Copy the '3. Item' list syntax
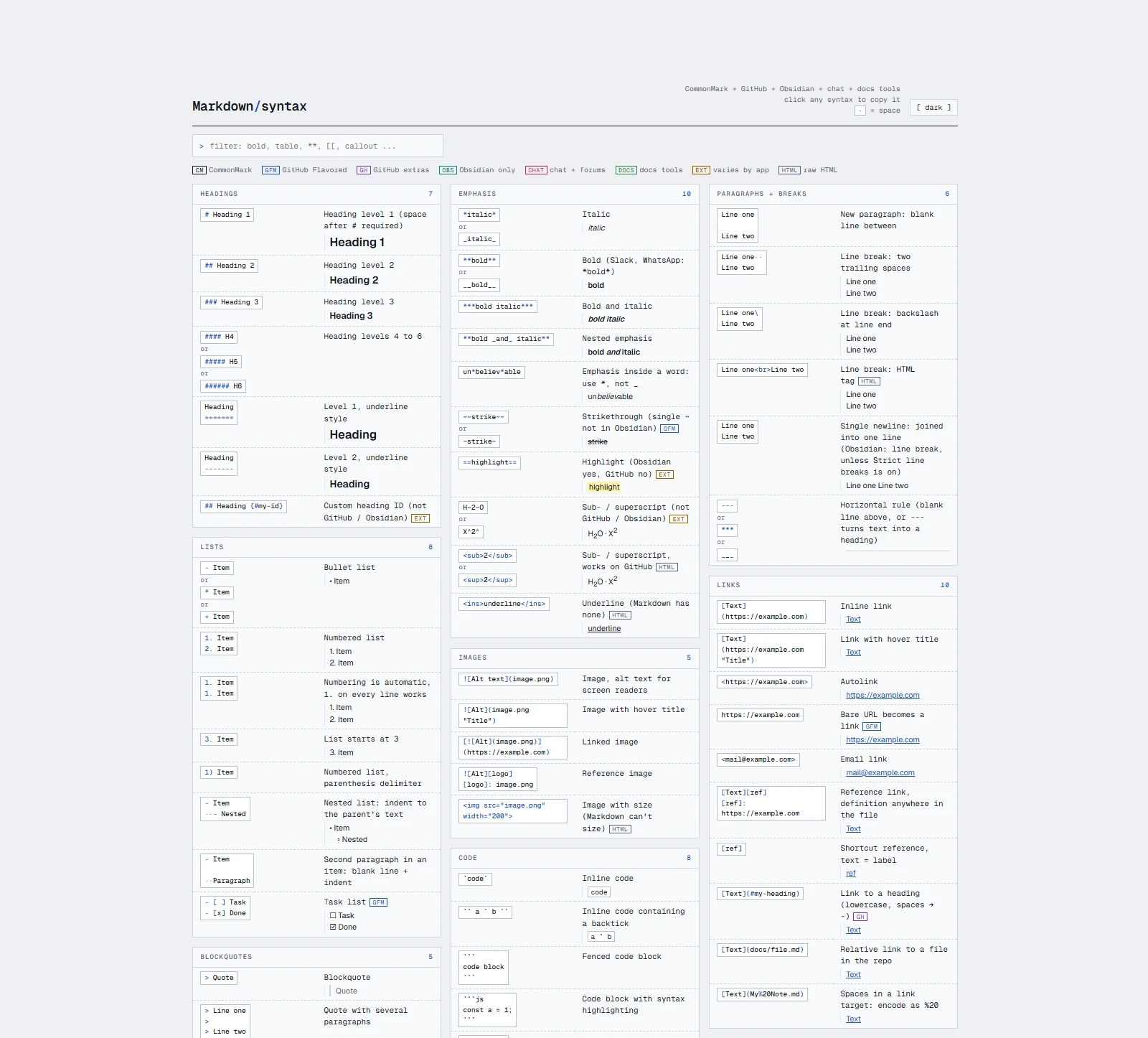Image resolution: width=1148 pixels, height=1038 pixels. [219, 739]
